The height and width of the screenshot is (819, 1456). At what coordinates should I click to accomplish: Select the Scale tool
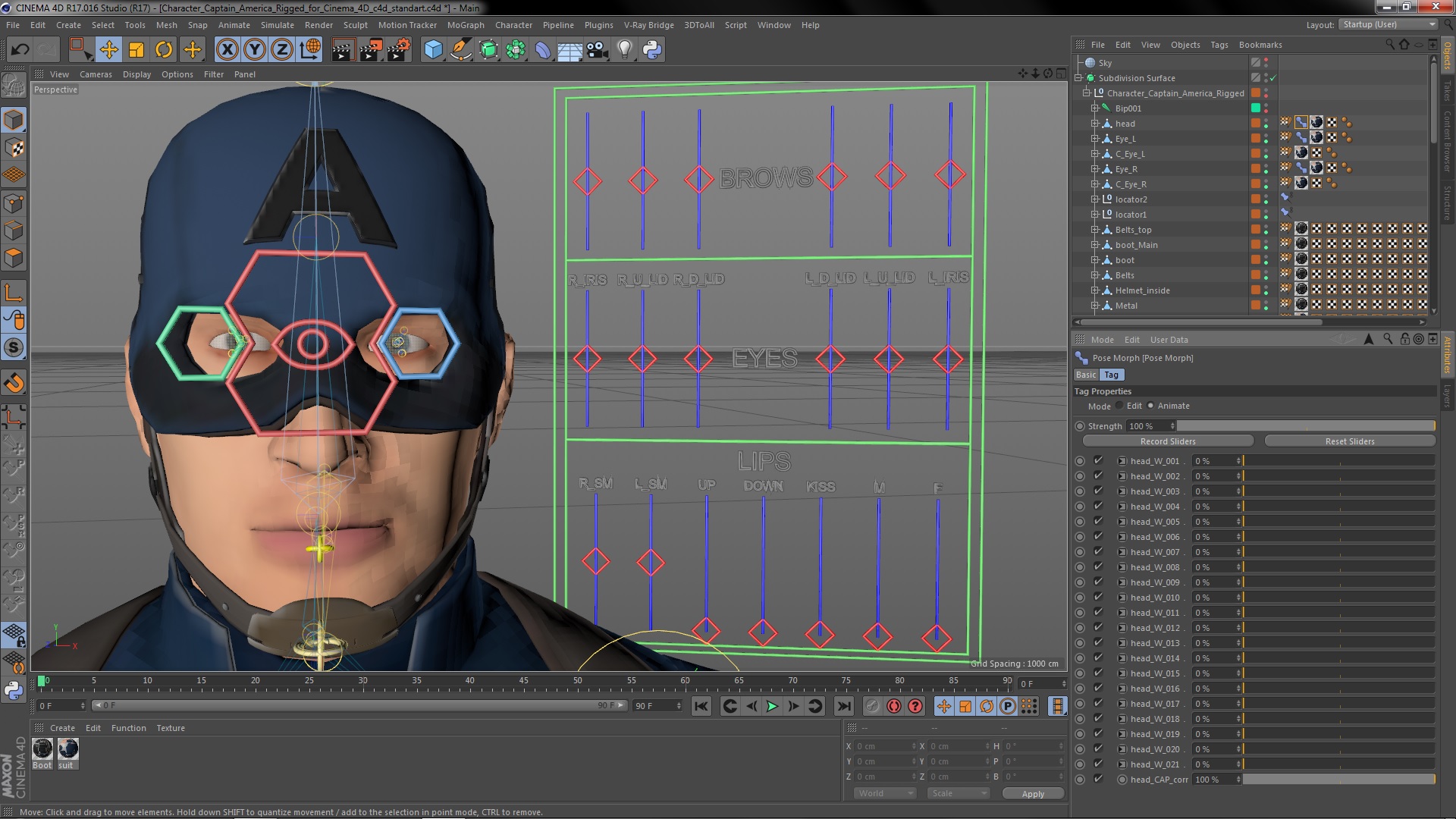pyautogui.click(x=136, y=50)
